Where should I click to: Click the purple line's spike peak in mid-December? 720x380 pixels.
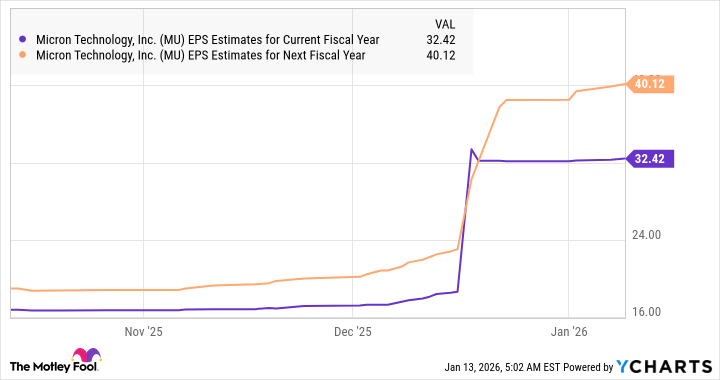click(x=471, y=149)
